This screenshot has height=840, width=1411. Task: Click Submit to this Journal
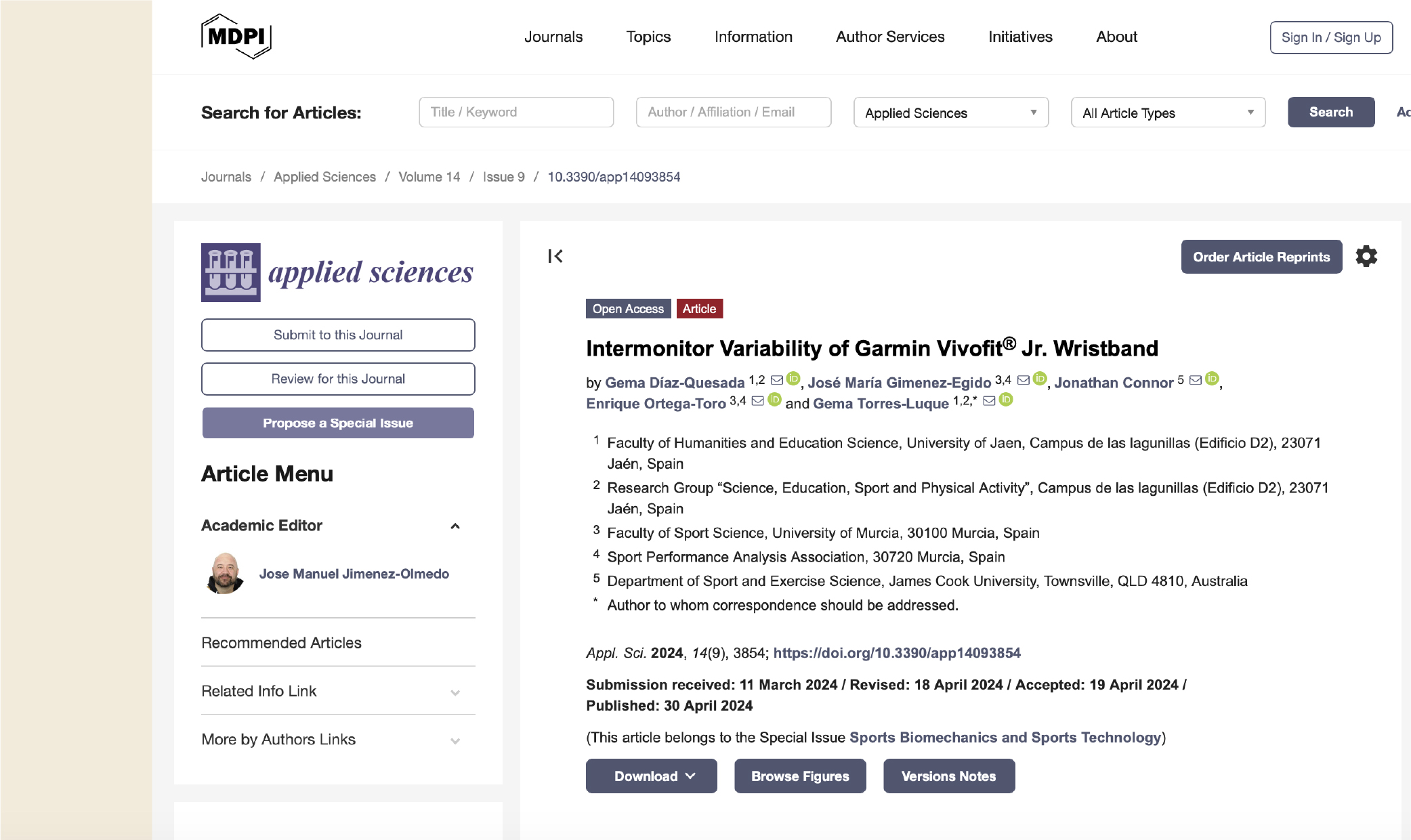click(338, 335)
